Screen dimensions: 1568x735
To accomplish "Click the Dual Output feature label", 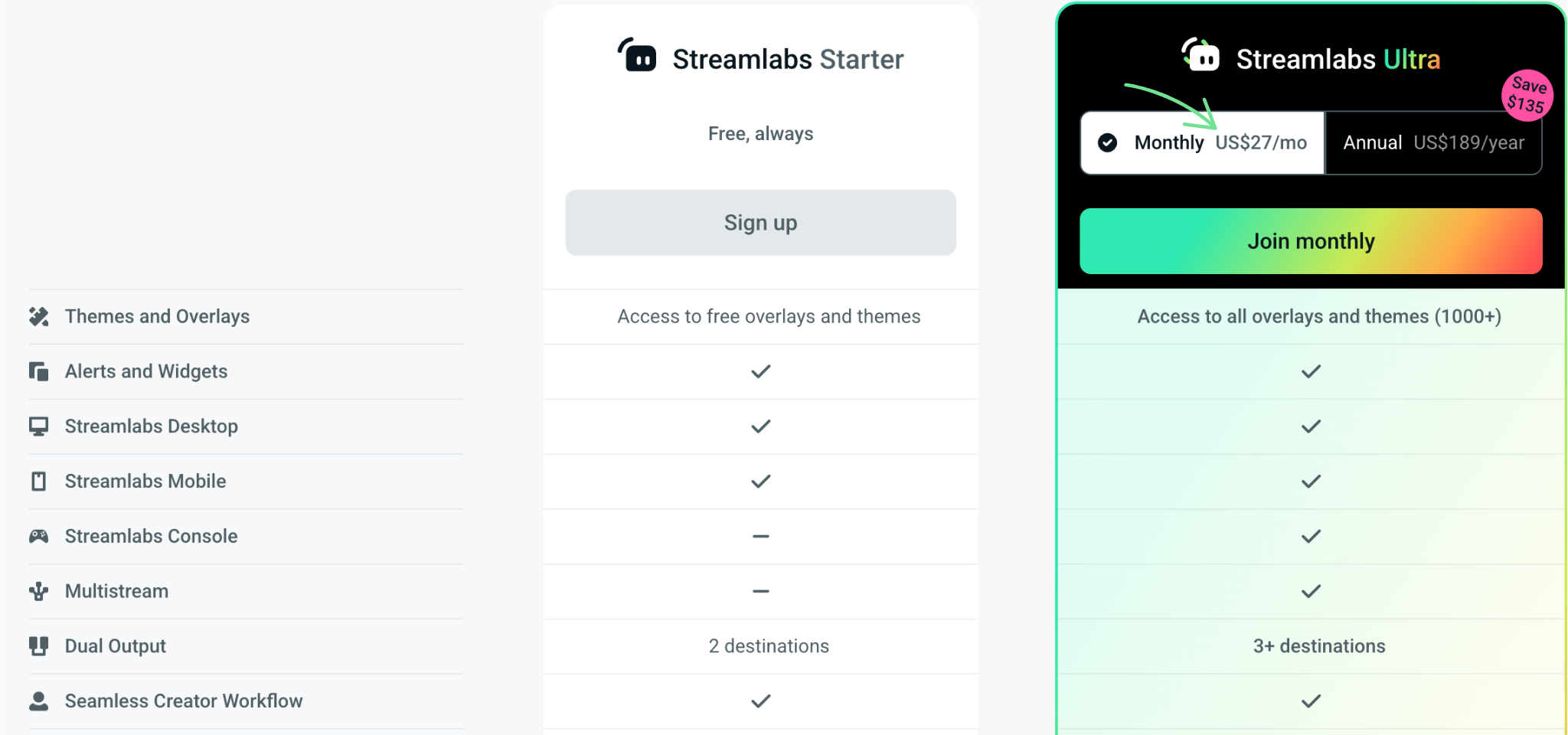I will (x=115, y=647).
